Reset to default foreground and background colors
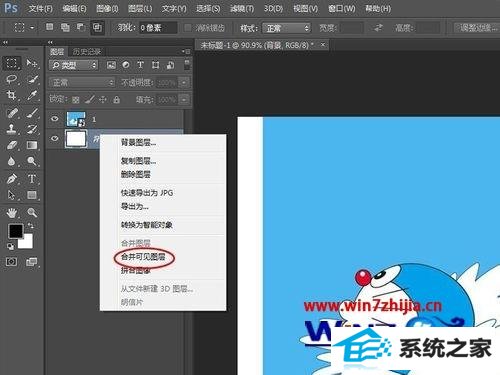This screenshot has height=375, width=500. pos(11,247)
